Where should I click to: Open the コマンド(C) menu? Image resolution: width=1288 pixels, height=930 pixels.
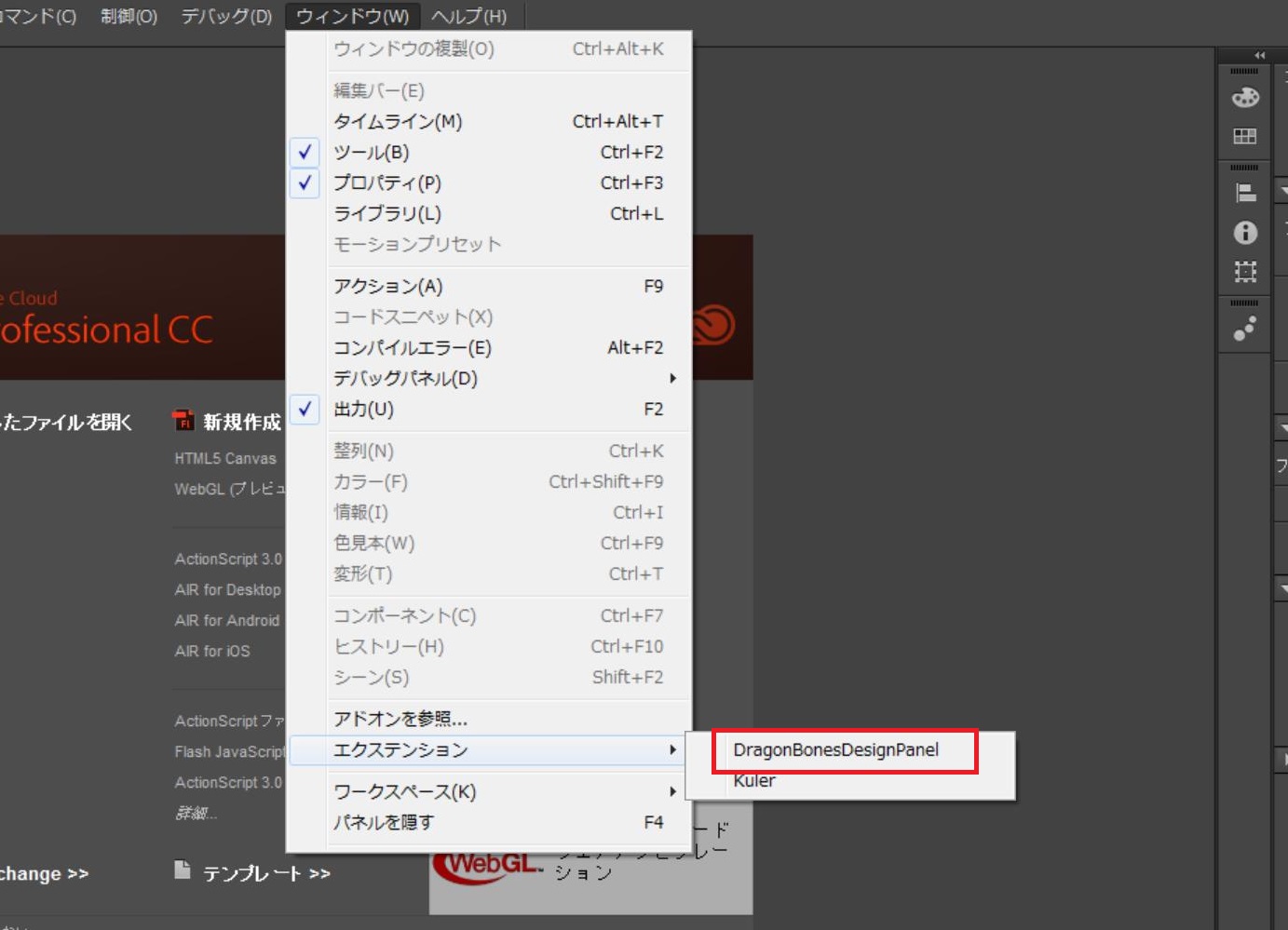pos(38,16)
